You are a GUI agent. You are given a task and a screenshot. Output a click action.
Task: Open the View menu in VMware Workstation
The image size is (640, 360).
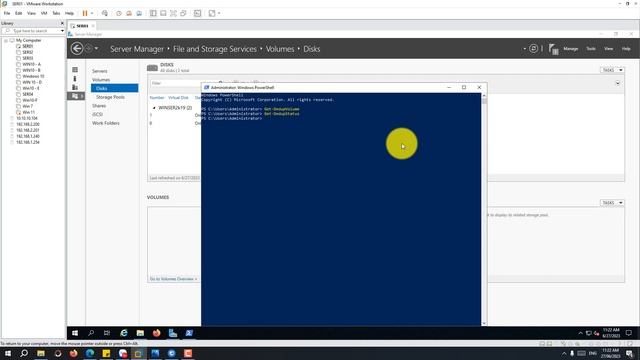pyautogui.click(x=31, y=13)
